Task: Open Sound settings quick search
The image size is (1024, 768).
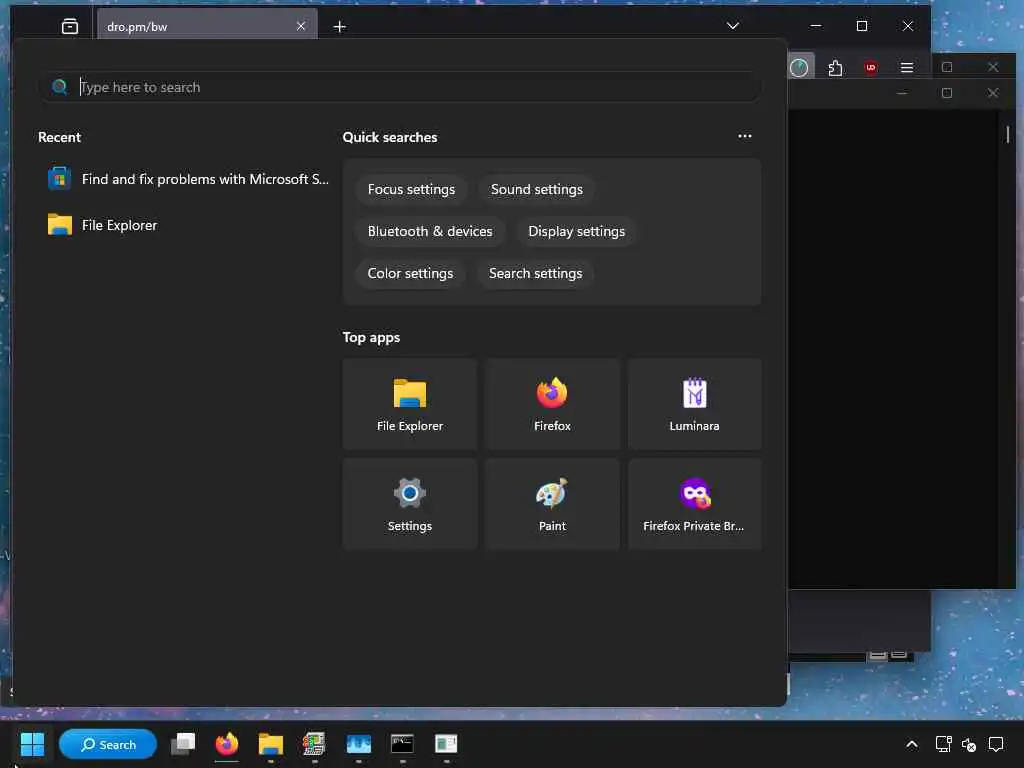Action: pyautogui.click(x=537, y=189)
